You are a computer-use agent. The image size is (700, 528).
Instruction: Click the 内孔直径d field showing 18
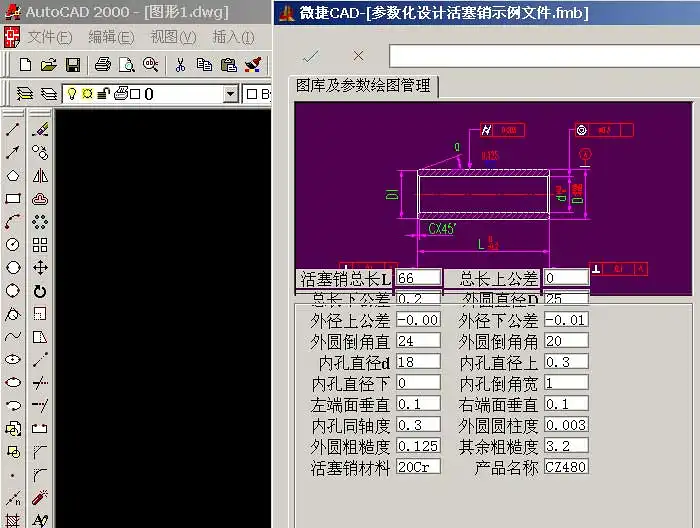(418, 362)
